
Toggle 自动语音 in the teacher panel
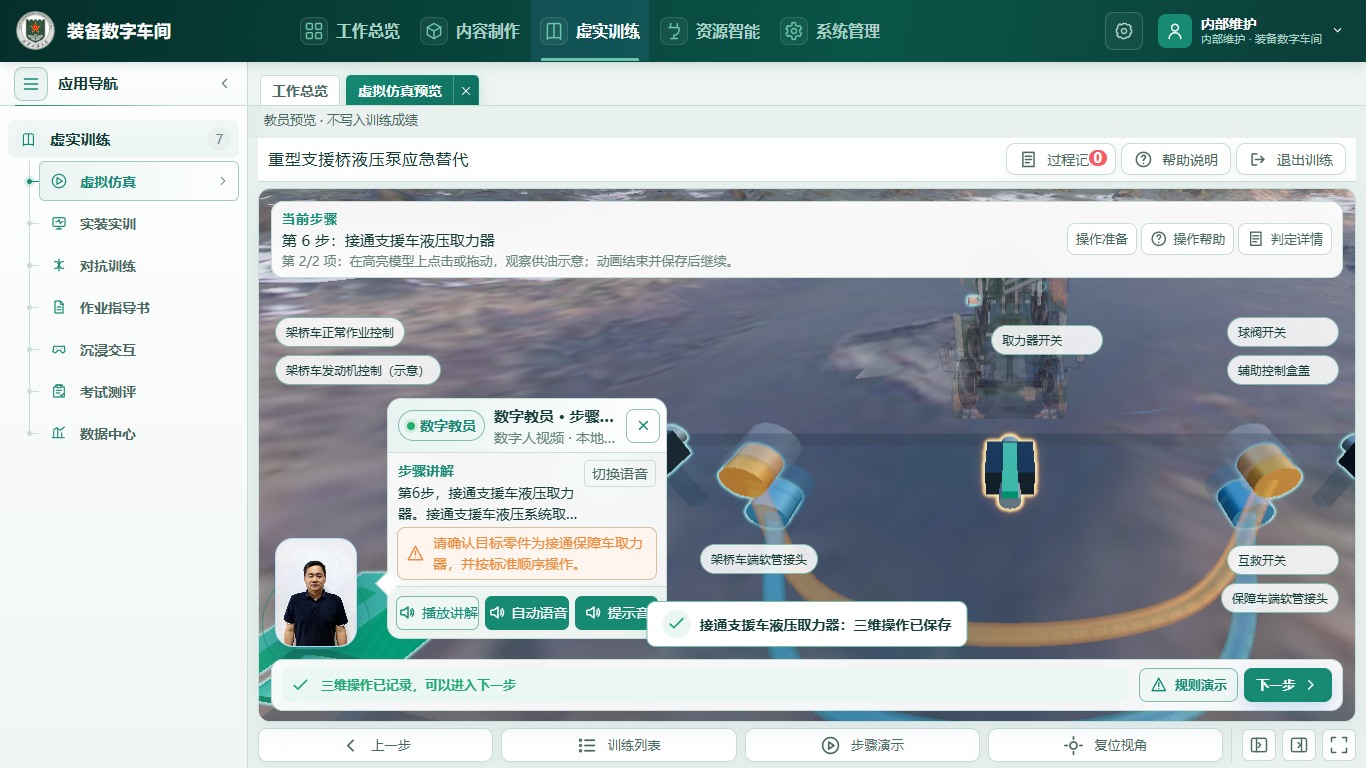(527, 613)
